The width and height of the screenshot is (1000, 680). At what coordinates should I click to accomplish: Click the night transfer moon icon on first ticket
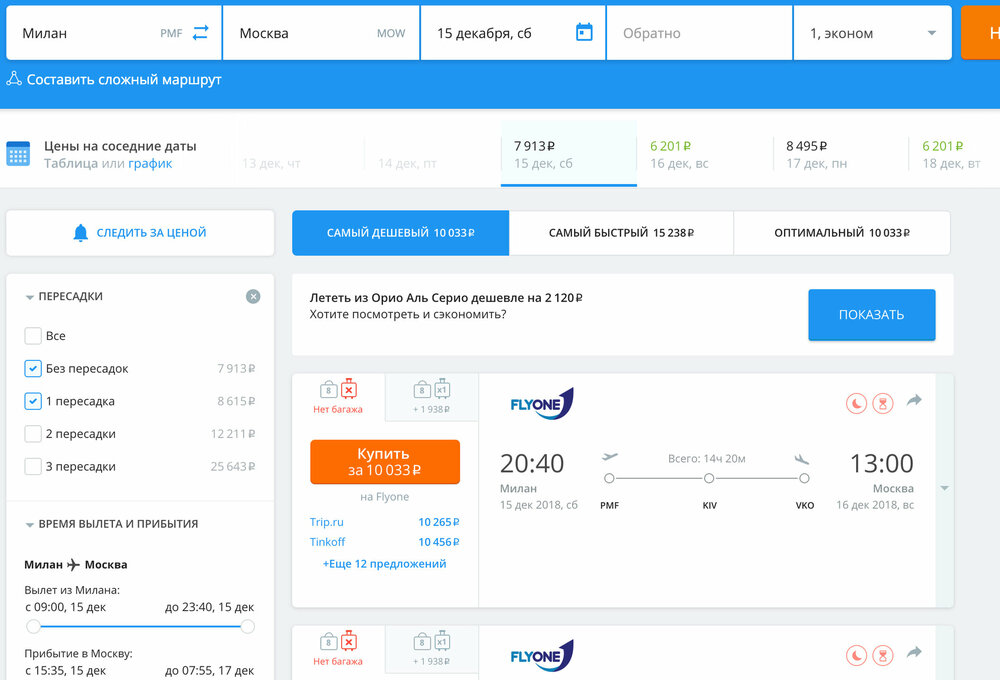(857, 403)
